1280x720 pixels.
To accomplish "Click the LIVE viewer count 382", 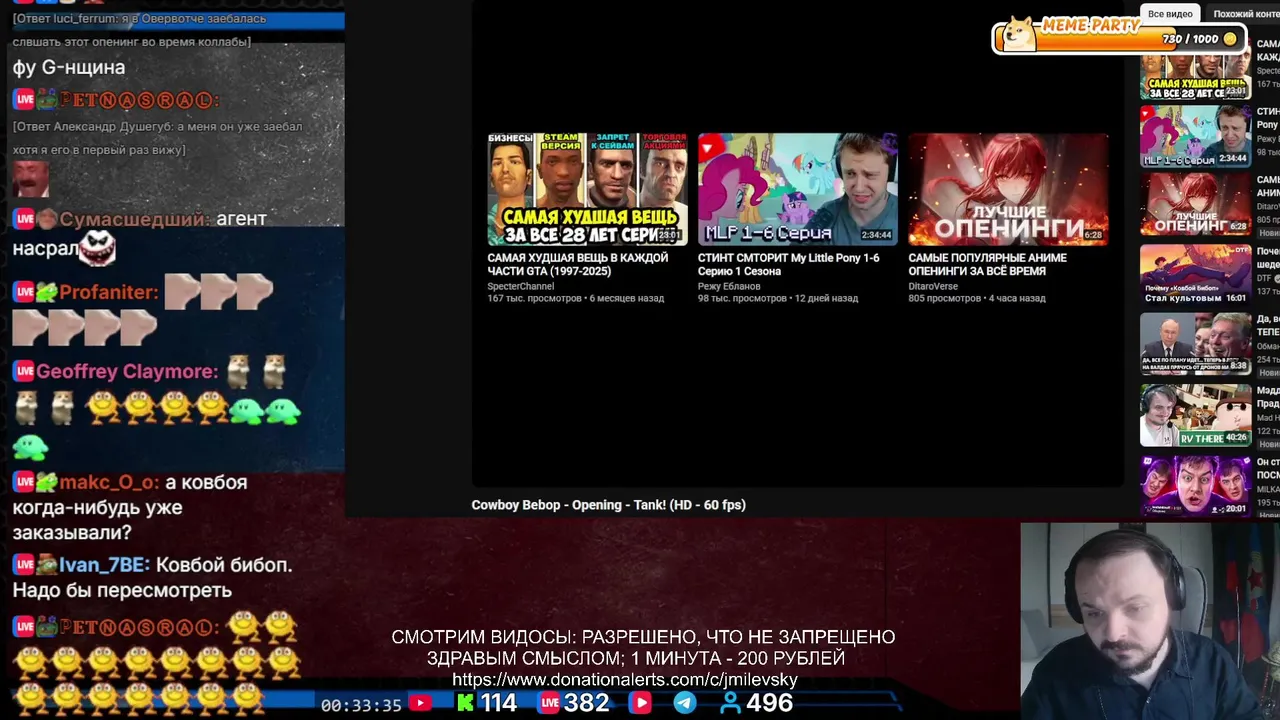I will (586, 703).
